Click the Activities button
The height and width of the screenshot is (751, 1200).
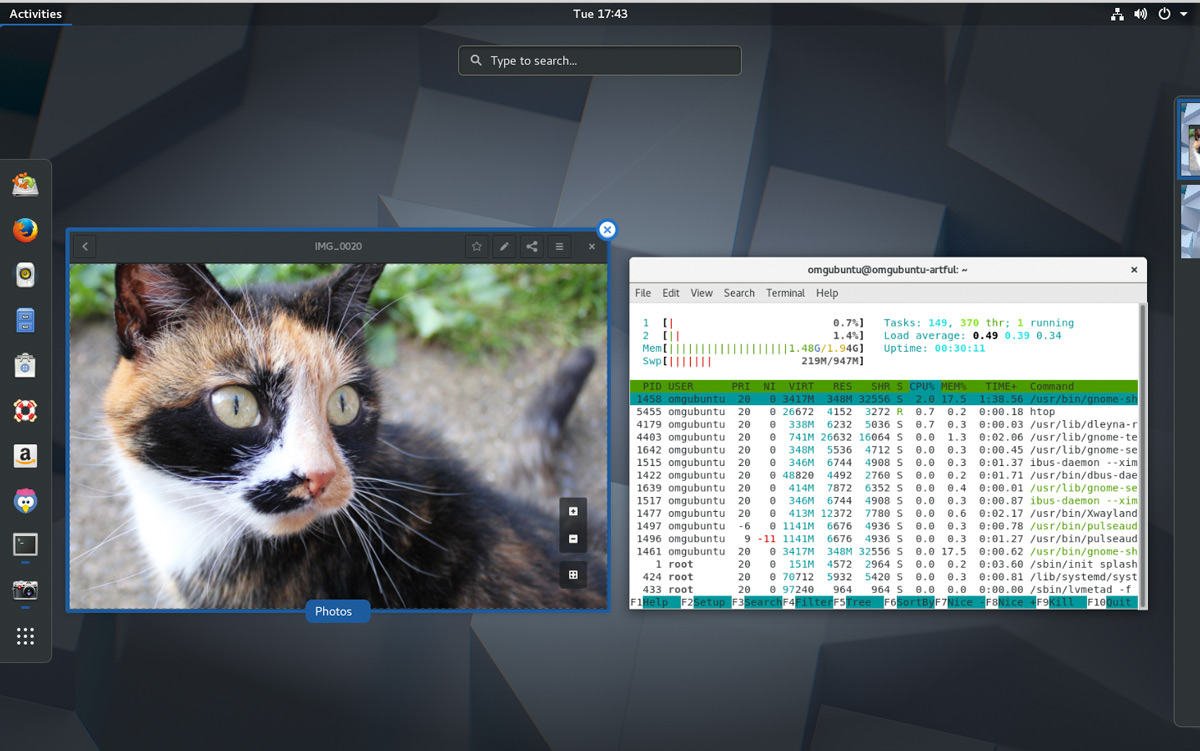35,14
